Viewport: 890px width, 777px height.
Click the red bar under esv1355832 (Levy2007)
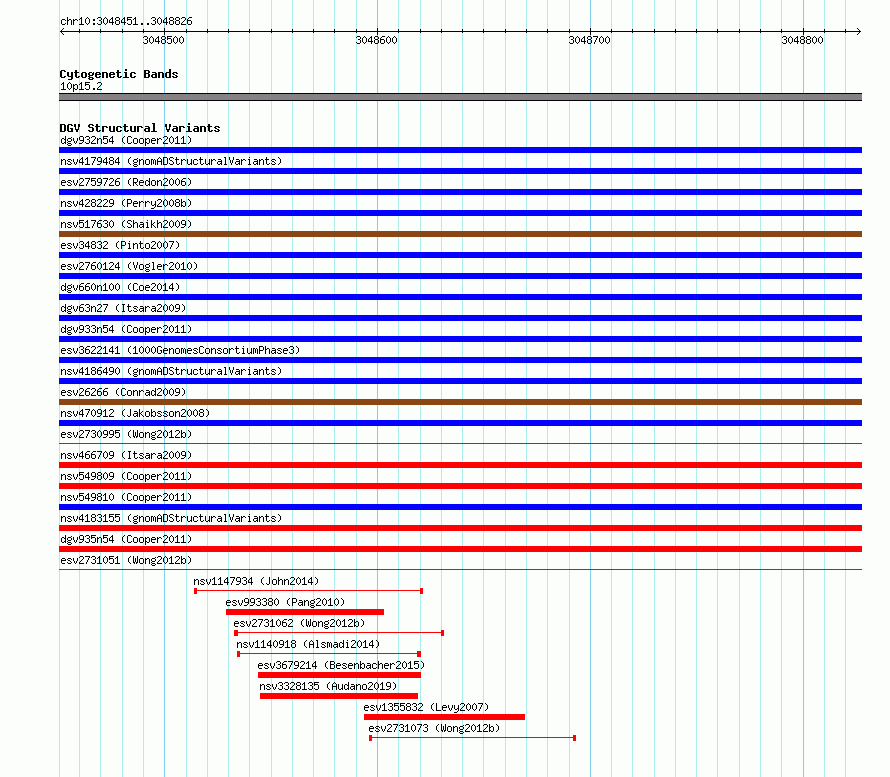pos(444,717)
